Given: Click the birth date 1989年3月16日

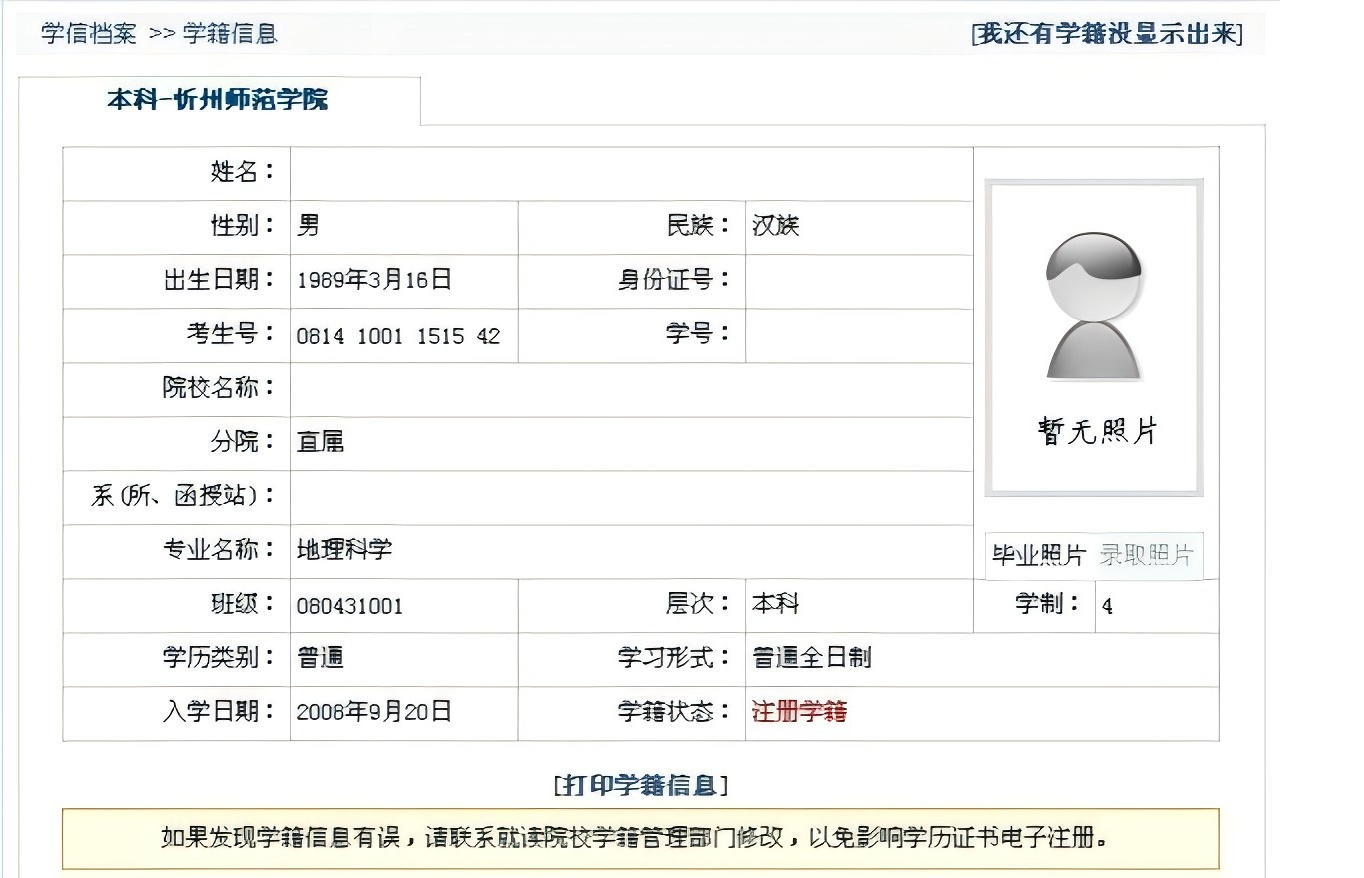Looking at the screenshot, I should coord(374,280).
